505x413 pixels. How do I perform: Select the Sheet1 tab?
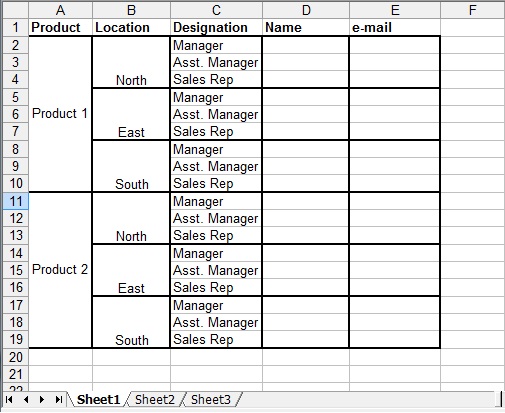click(x=98, y=399)
